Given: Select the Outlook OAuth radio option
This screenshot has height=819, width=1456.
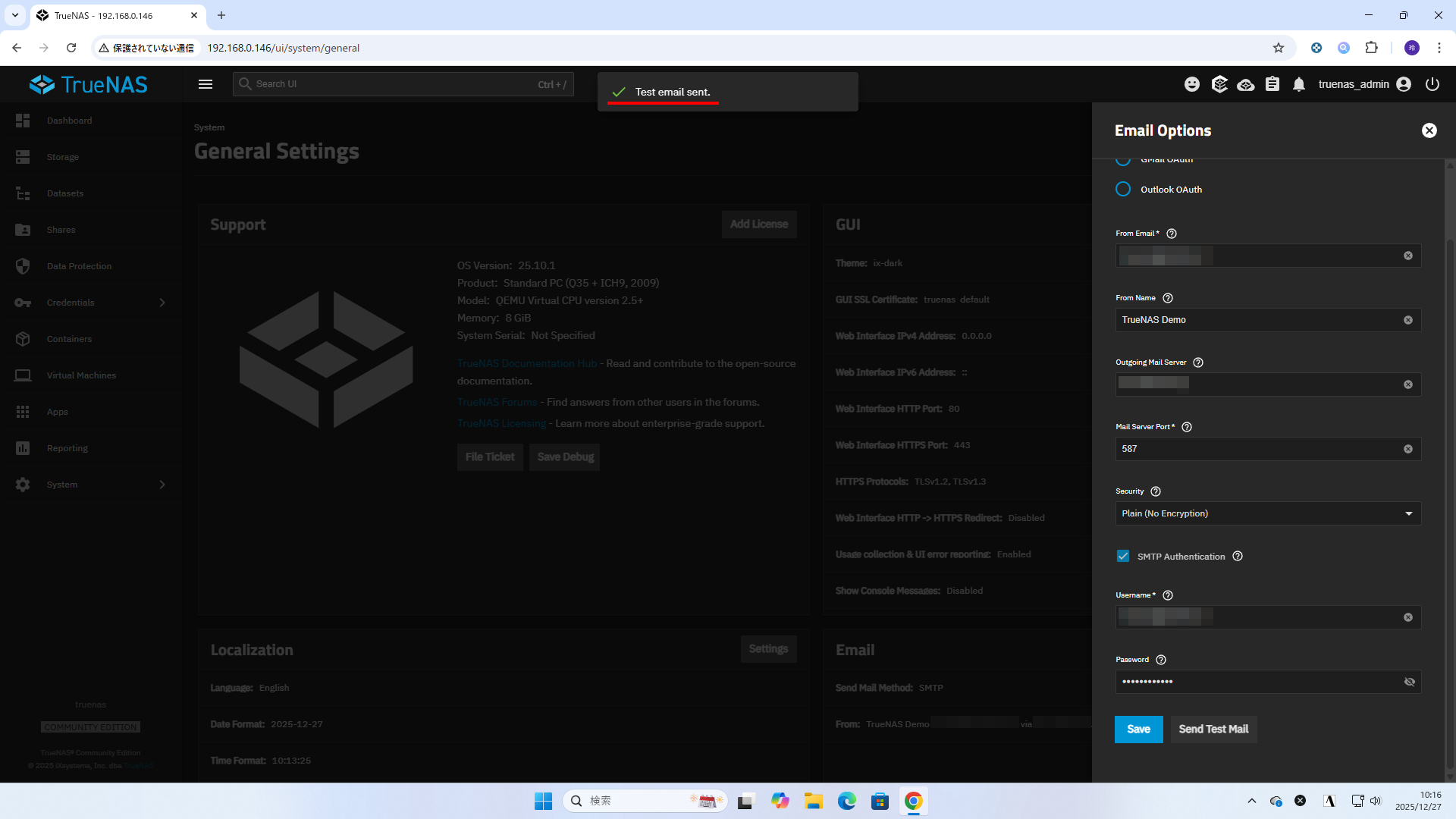Looking at the screenshot, I should 1123,189.
